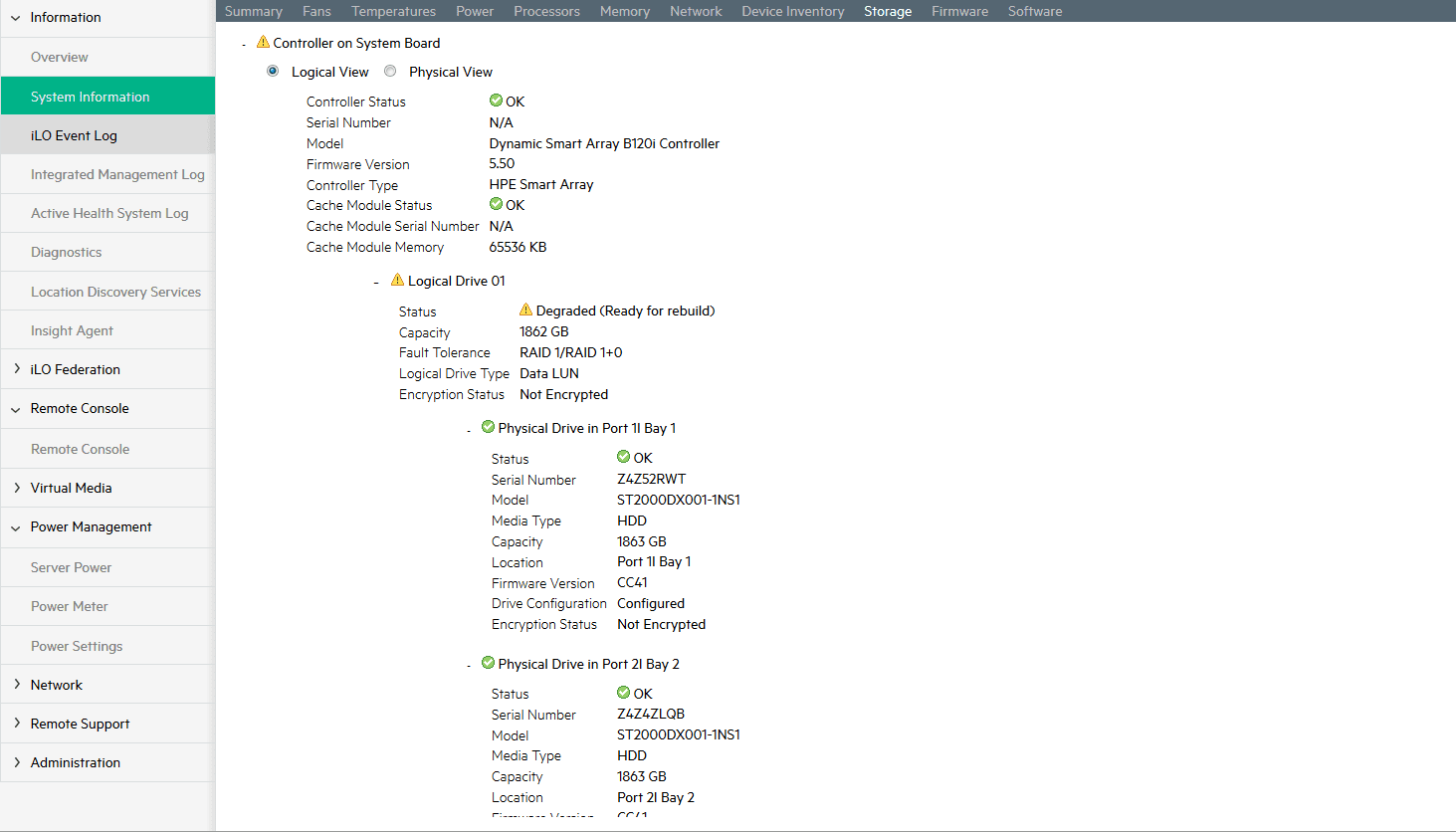Click Port 1I Bay 1 Status OK icon
Screen dimensions: 1456x833
point(623,457)
